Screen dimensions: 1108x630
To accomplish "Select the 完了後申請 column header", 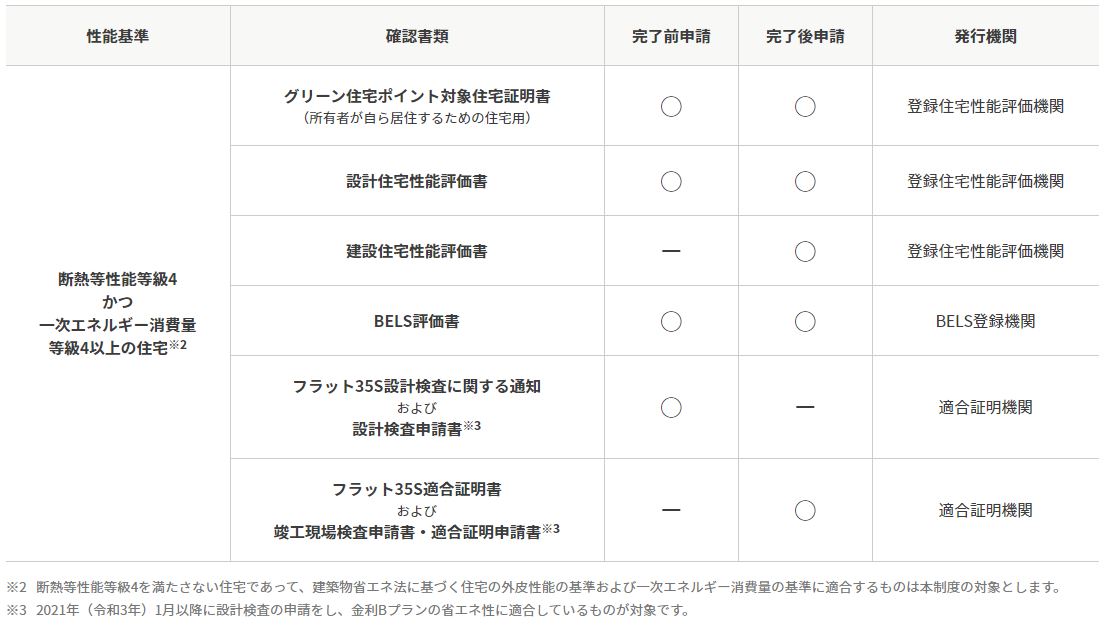I will [805, 36].
